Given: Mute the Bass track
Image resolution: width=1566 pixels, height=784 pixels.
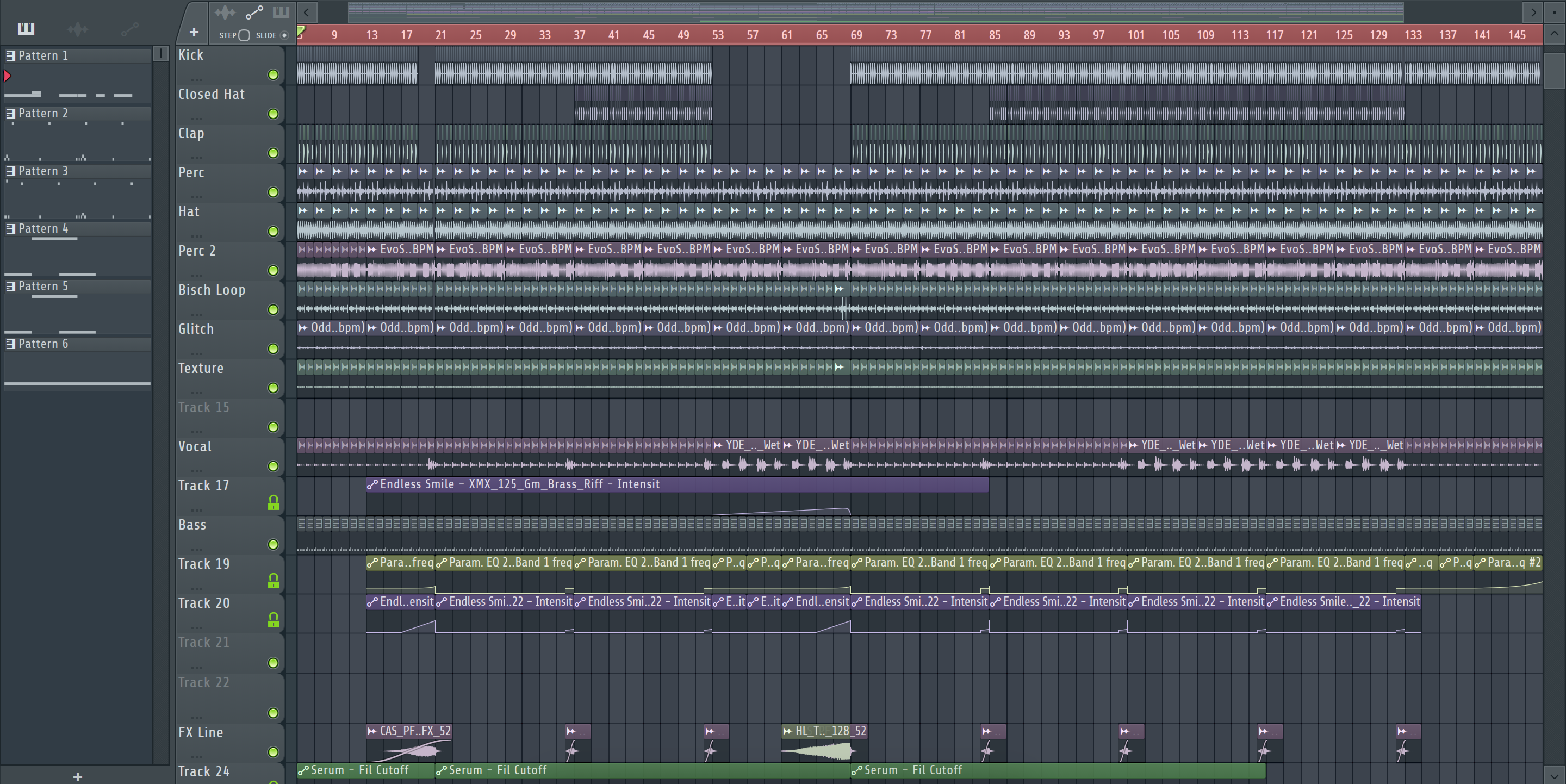Looking at the screenshot, I should (273, 545).
